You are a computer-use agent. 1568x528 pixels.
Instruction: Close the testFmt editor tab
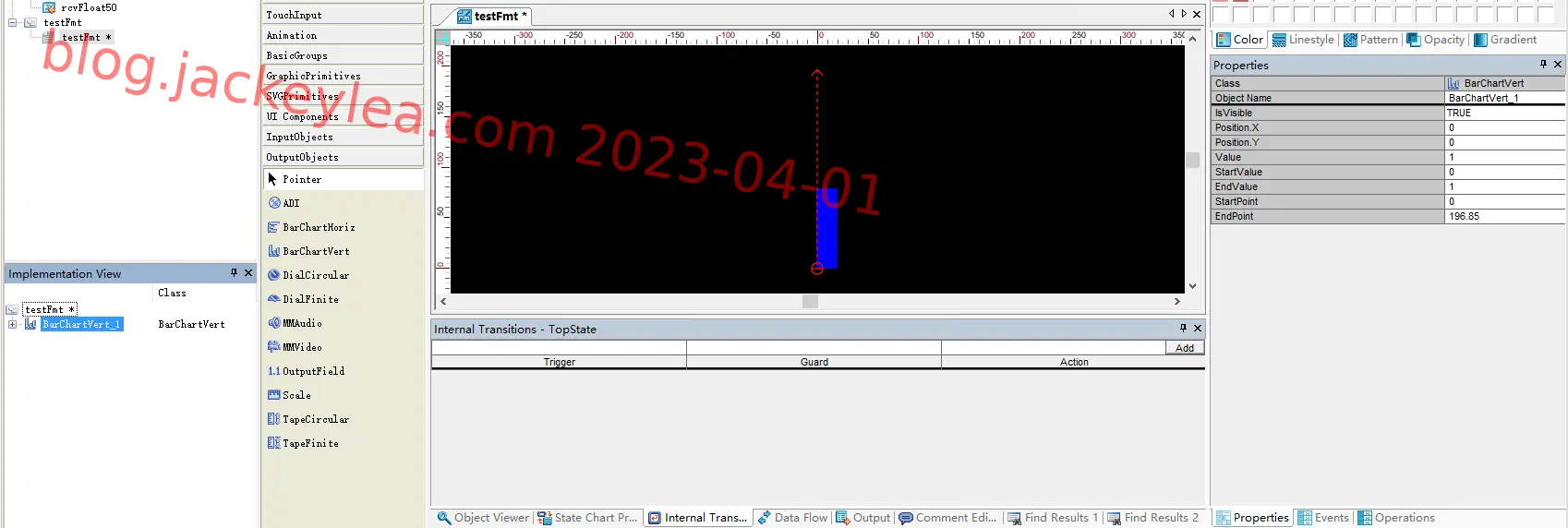1197,14
